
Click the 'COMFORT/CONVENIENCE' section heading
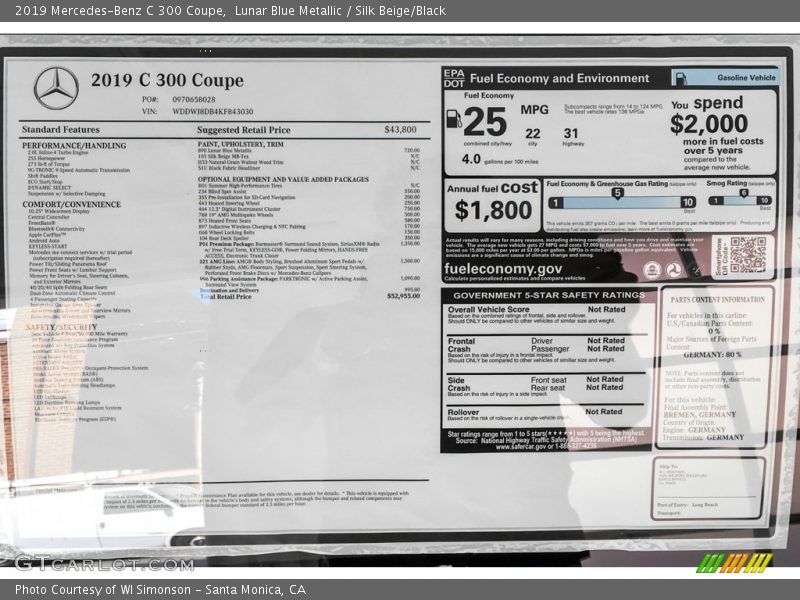[71, 205]
